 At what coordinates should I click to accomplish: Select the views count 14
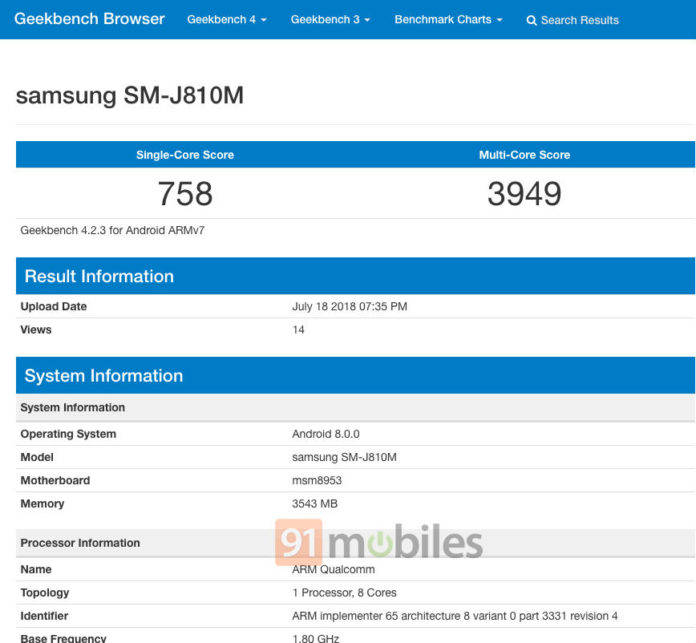[x=298, y=330]
